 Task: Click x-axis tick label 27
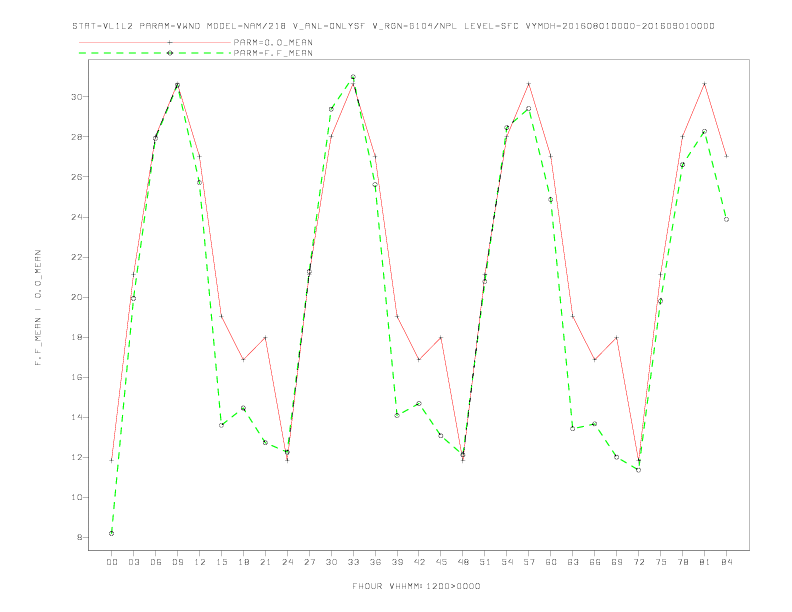[309, 562]
